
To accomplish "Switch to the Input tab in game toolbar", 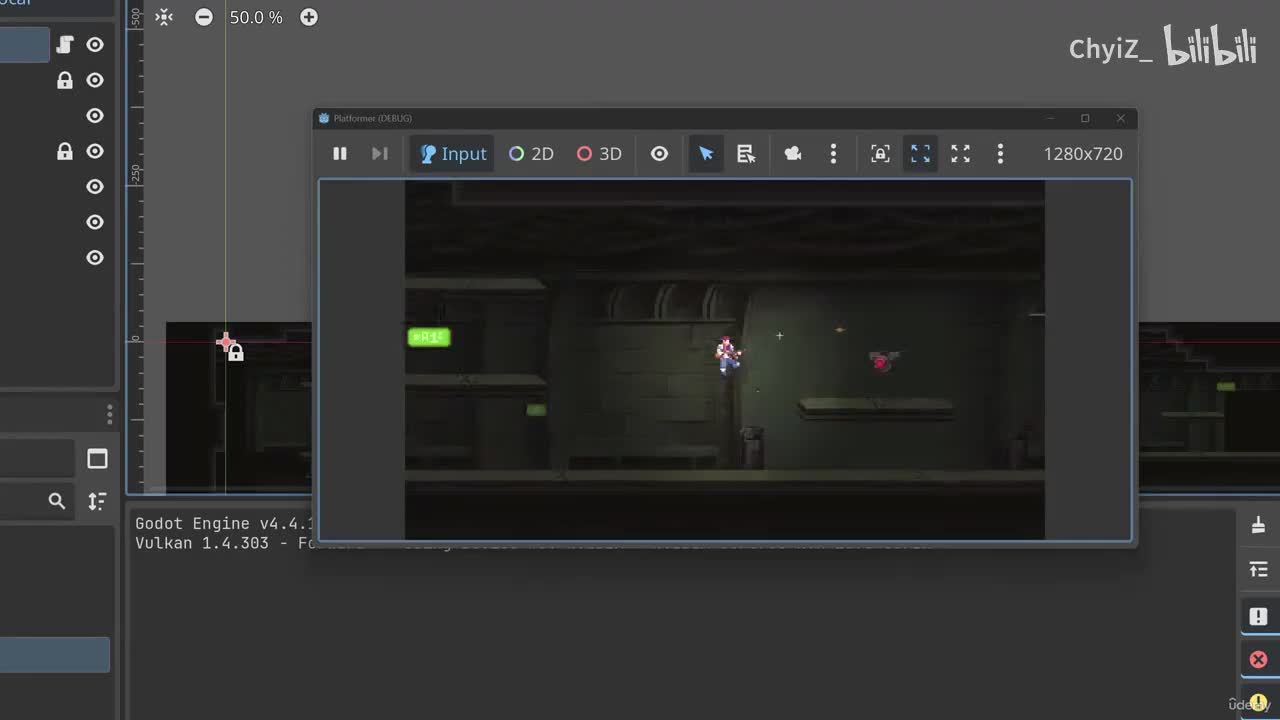I will tap(453, 154).
